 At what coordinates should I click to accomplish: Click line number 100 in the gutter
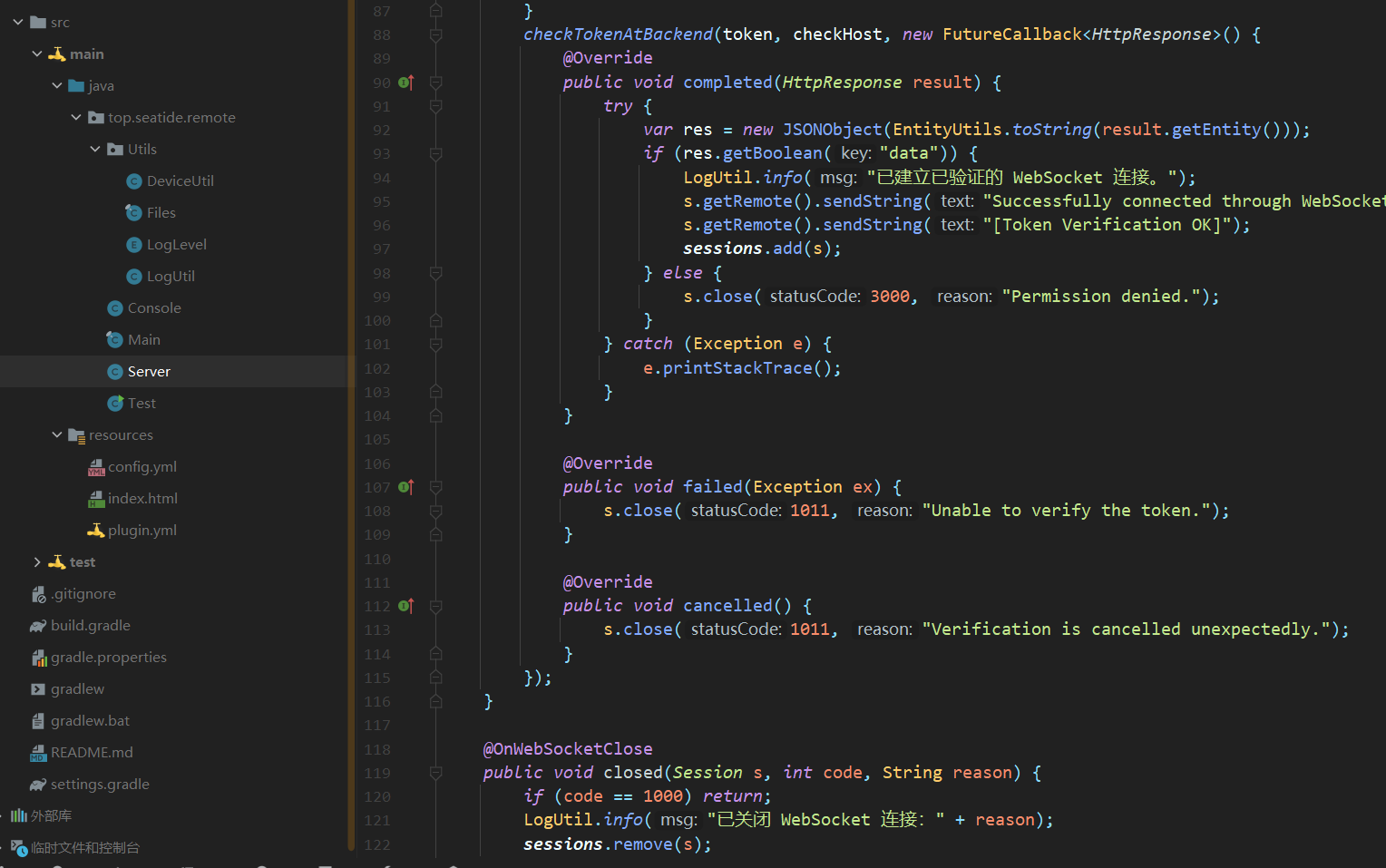[x=377, y=320]
